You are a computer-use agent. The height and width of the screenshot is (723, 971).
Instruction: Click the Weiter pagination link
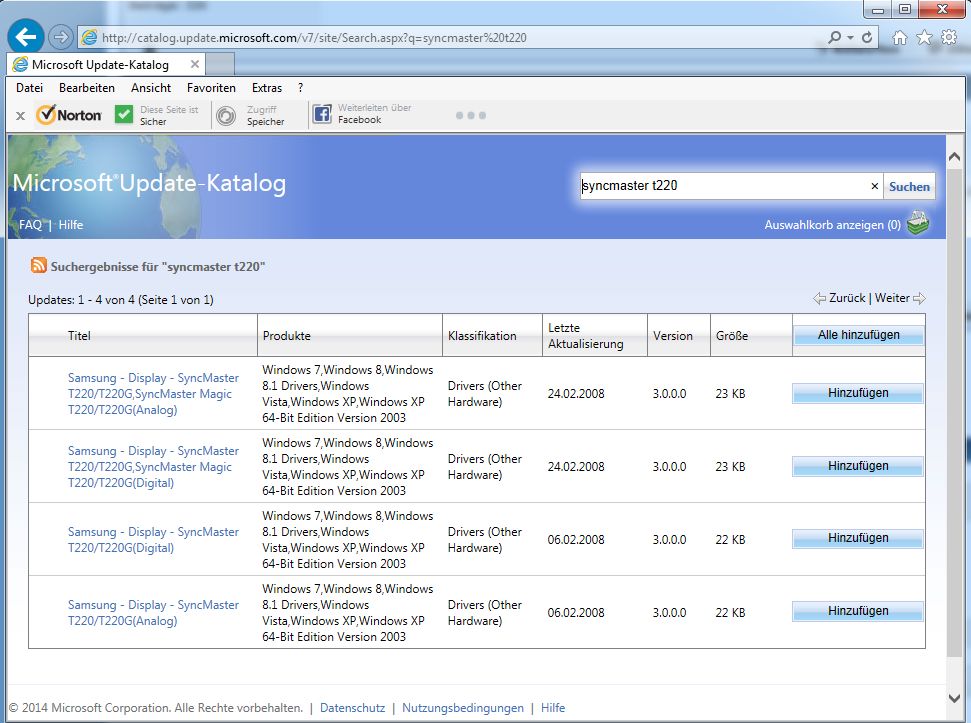coord(892,298)
